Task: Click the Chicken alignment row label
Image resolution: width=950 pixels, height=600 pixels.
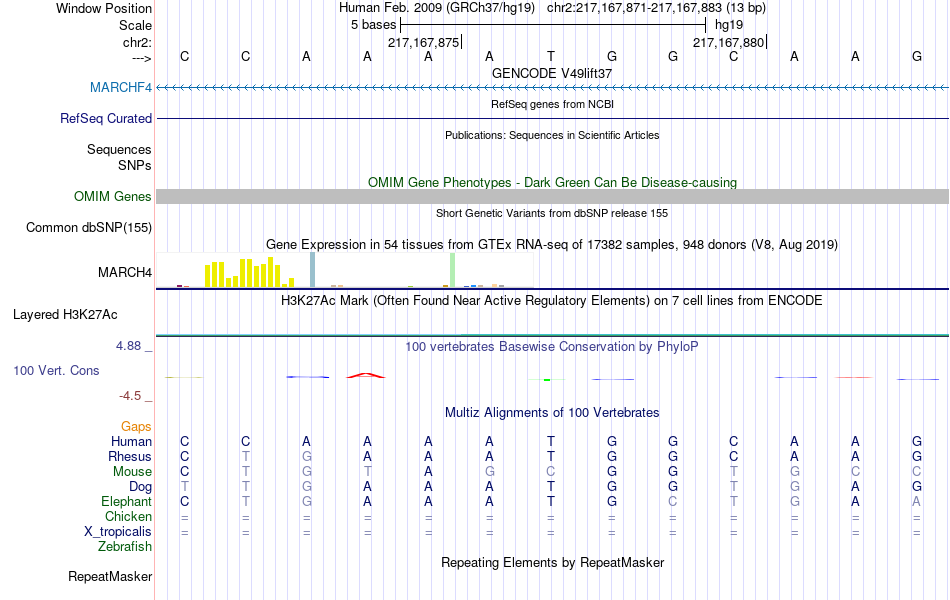Action: point(128,516)
